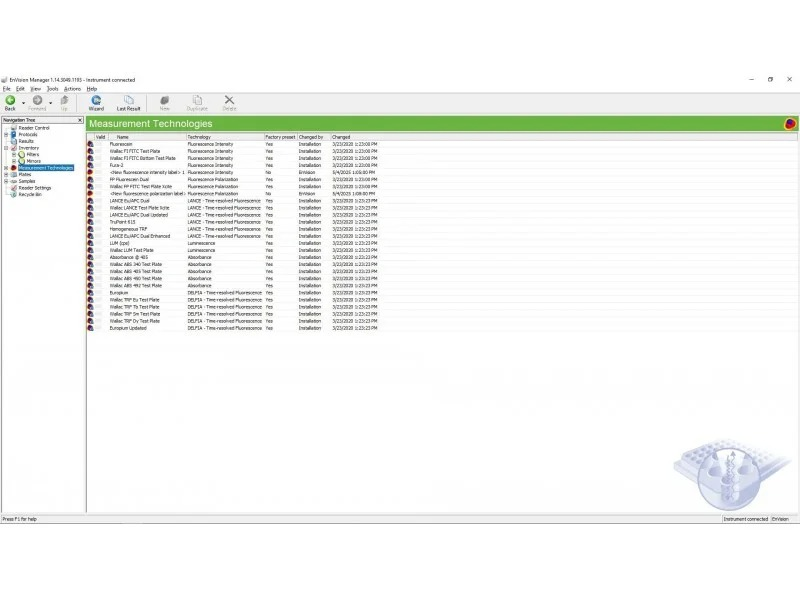Click the Back navigation arrow icon
The width and height of the screenshot is (800, 600).
10,100
